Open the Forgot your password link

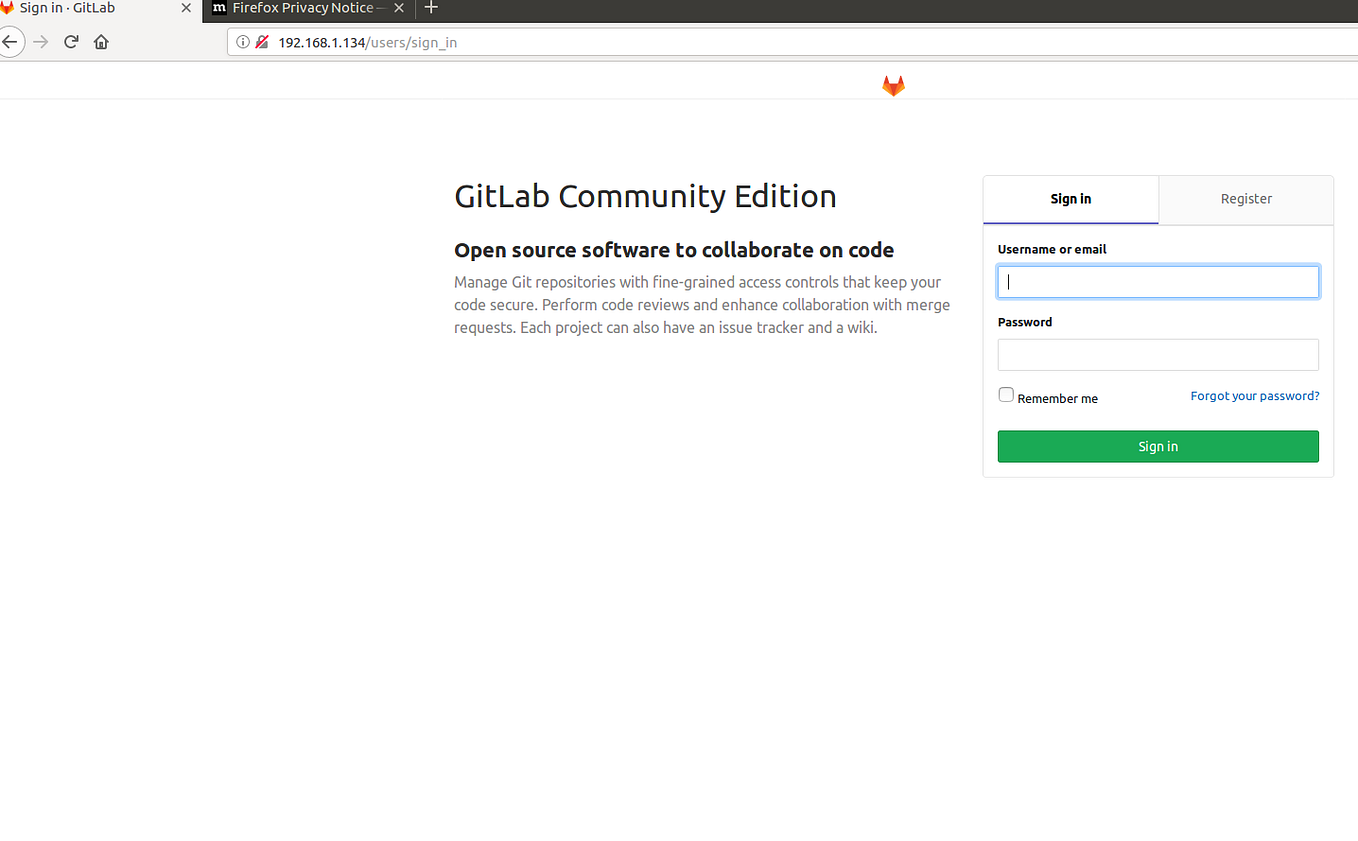[x=1254, y=395]
